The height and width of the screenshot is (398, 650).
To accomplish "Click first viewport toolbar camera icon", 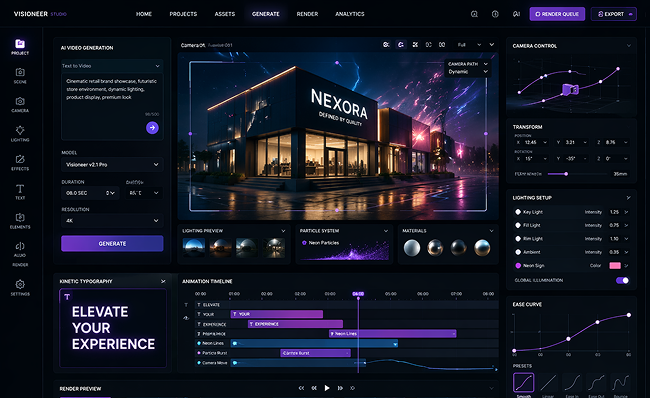I will (x=386, y=45).
